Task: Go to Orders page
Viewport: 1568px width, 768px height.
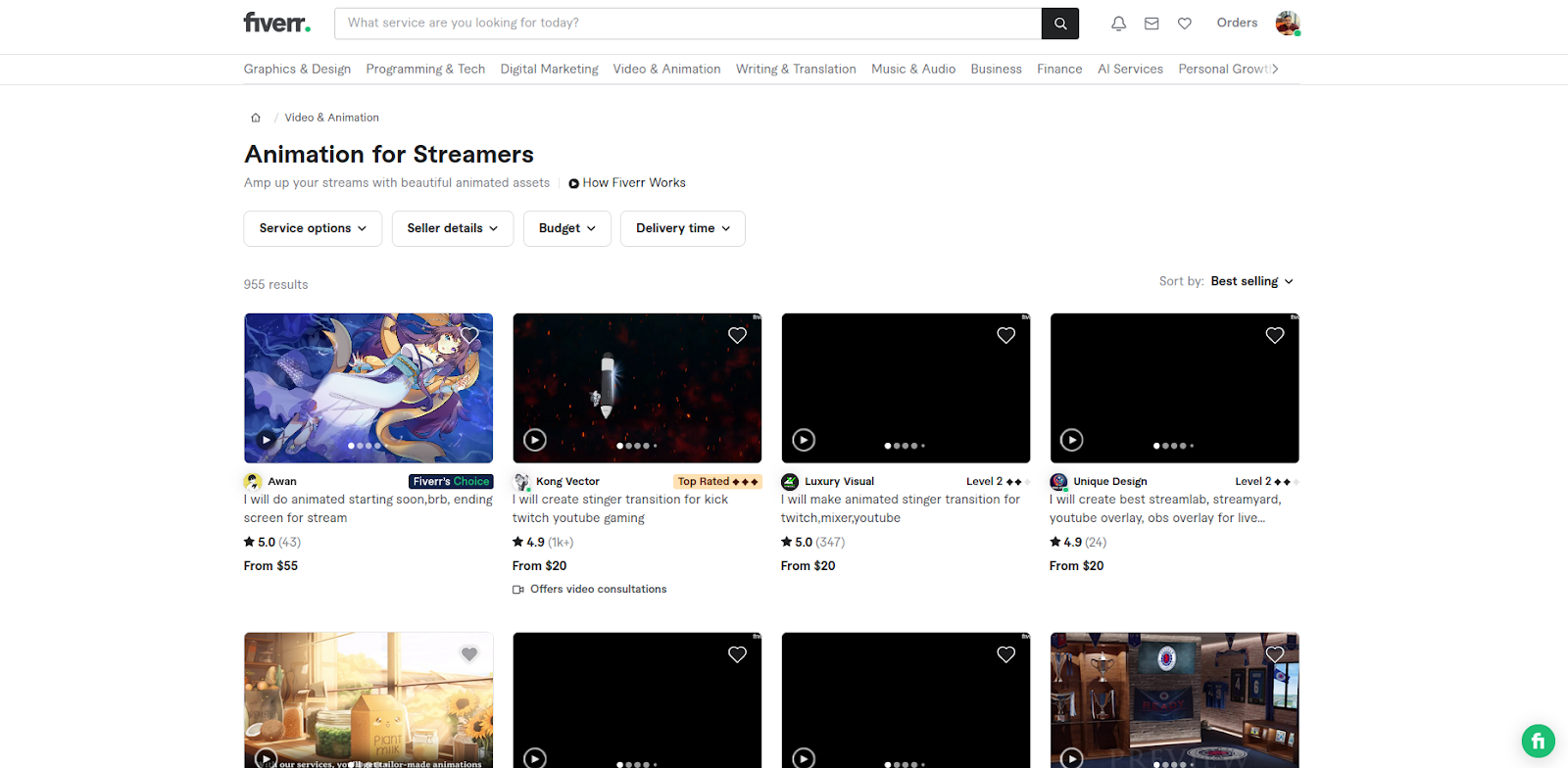Action: pyautogui.click(x=1237, y=23)
